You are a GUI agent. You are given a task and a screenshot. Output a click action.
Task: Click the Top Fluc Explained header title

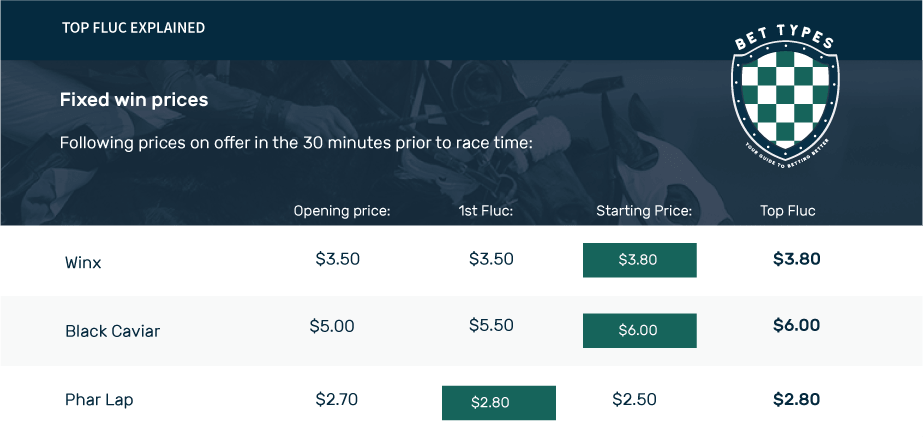coord(134,28)
